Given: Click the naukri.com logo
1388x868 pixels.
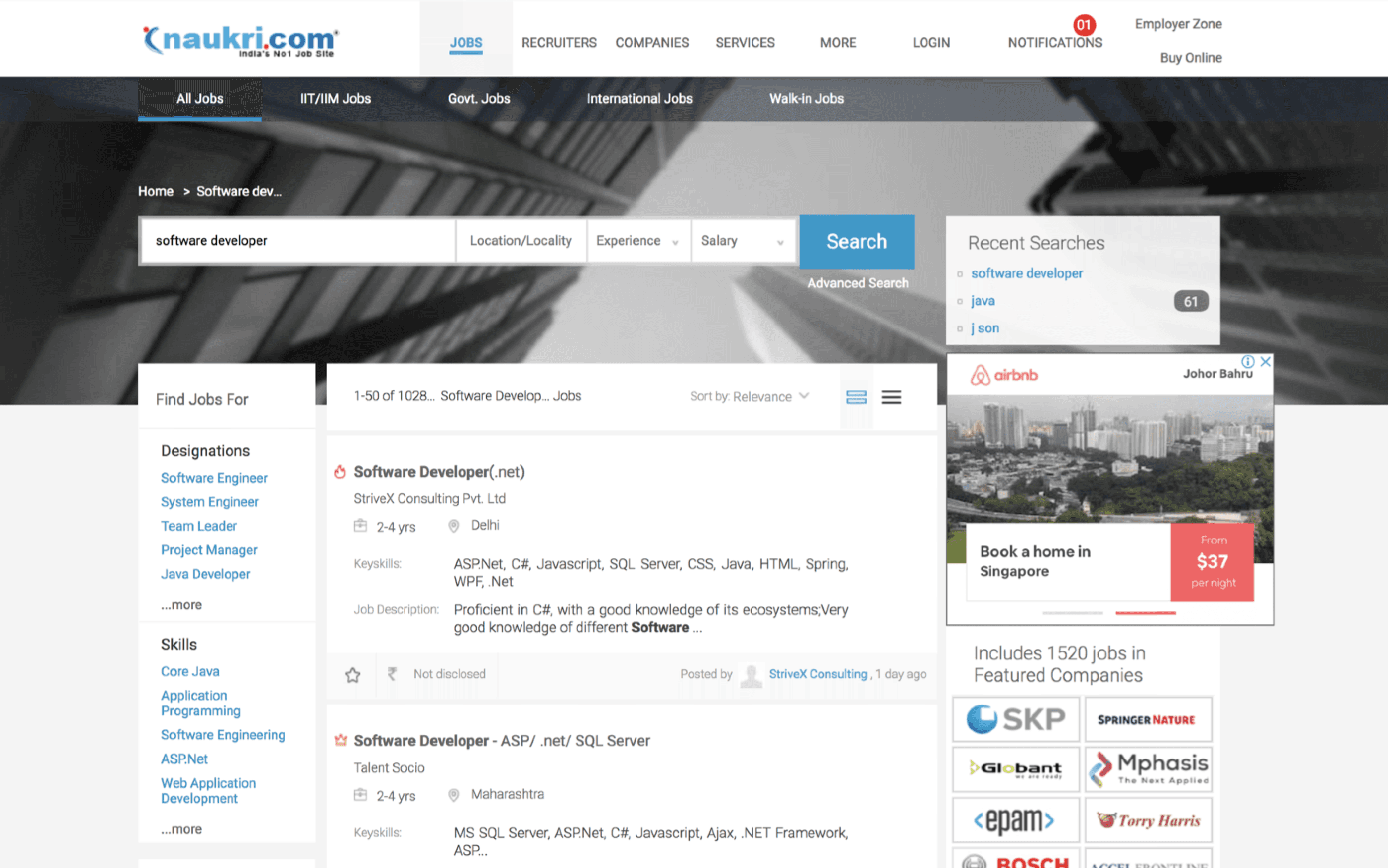Looking at the screenshot, I should 240,40.
